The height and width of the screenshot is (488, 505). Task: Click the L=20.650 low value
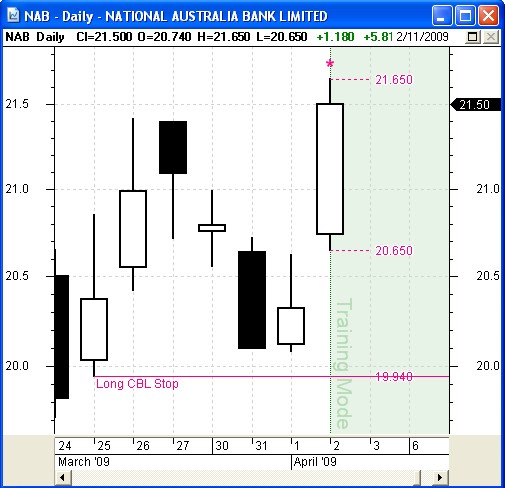pos(282,37)
